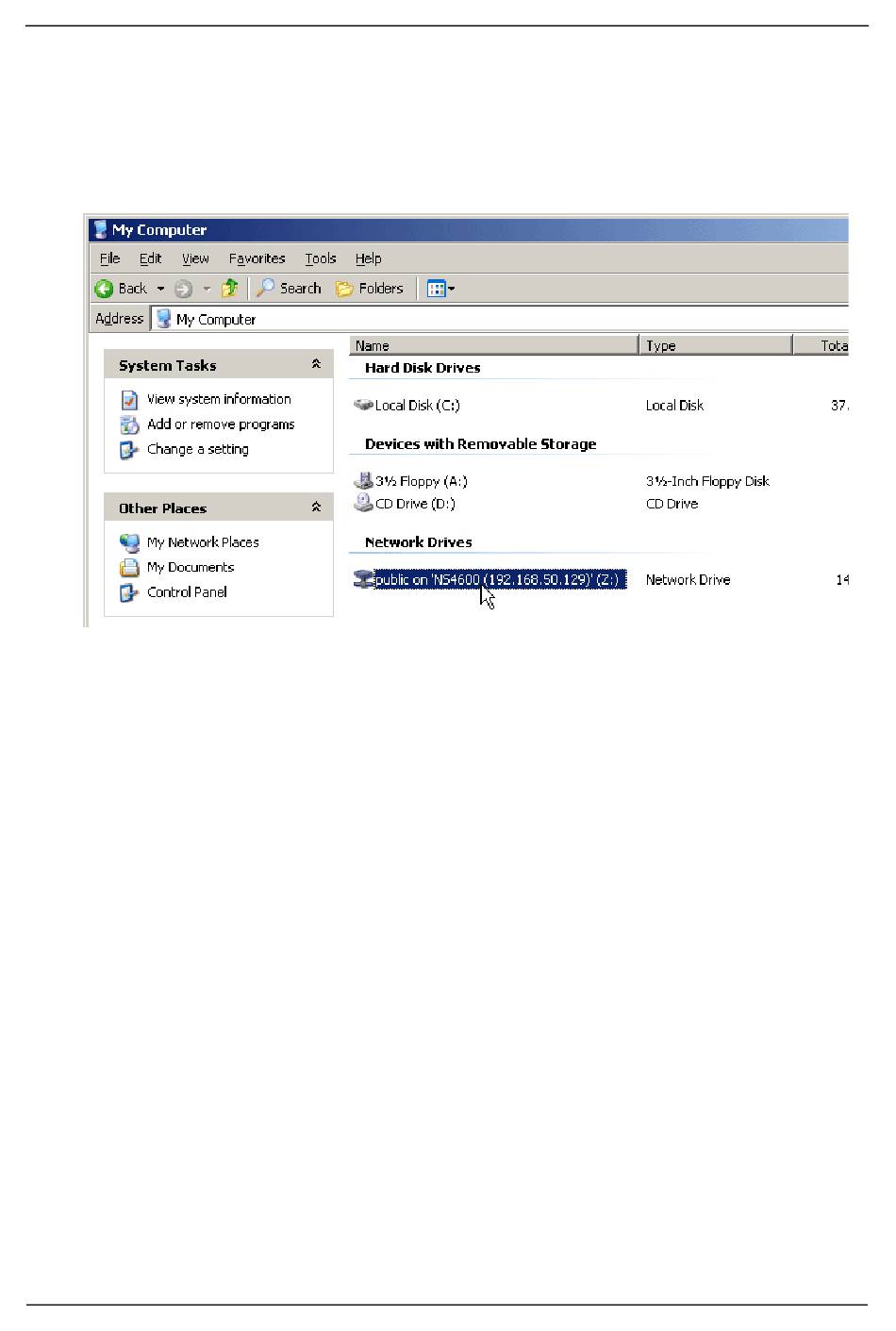This screenshot has height=1331, width=896.
Task: Open the Views button
Action: (x=440, y=289)
